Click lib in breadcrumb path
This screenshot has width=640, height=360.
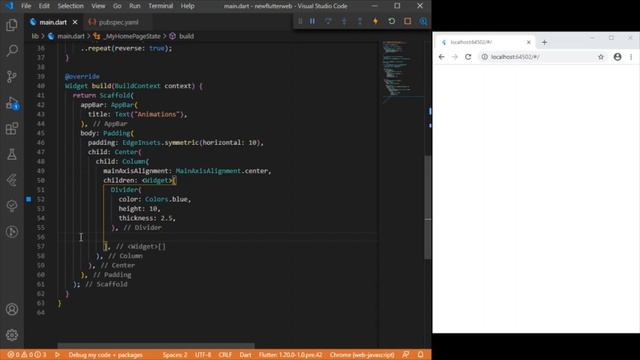(35, 36)
